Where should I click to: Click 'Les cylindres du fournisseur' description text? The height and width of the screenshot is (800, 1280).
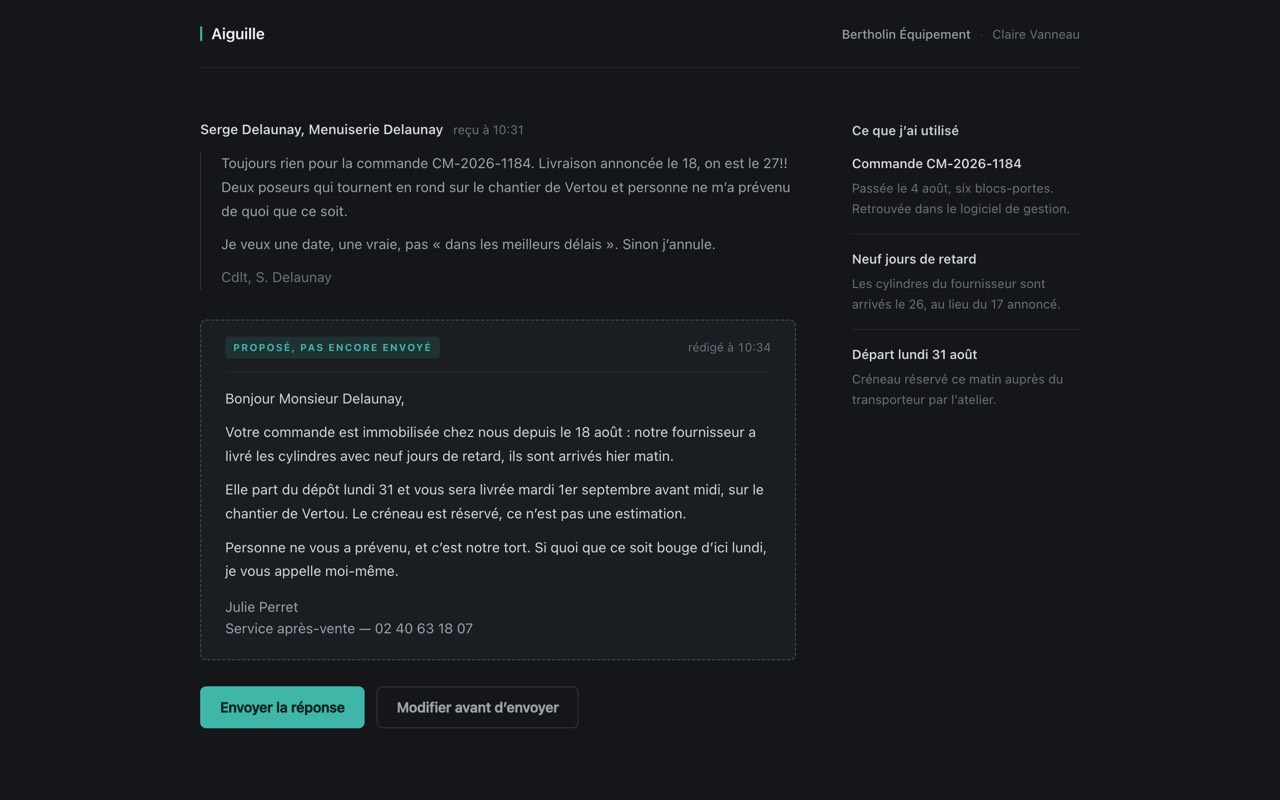[956, 294]
